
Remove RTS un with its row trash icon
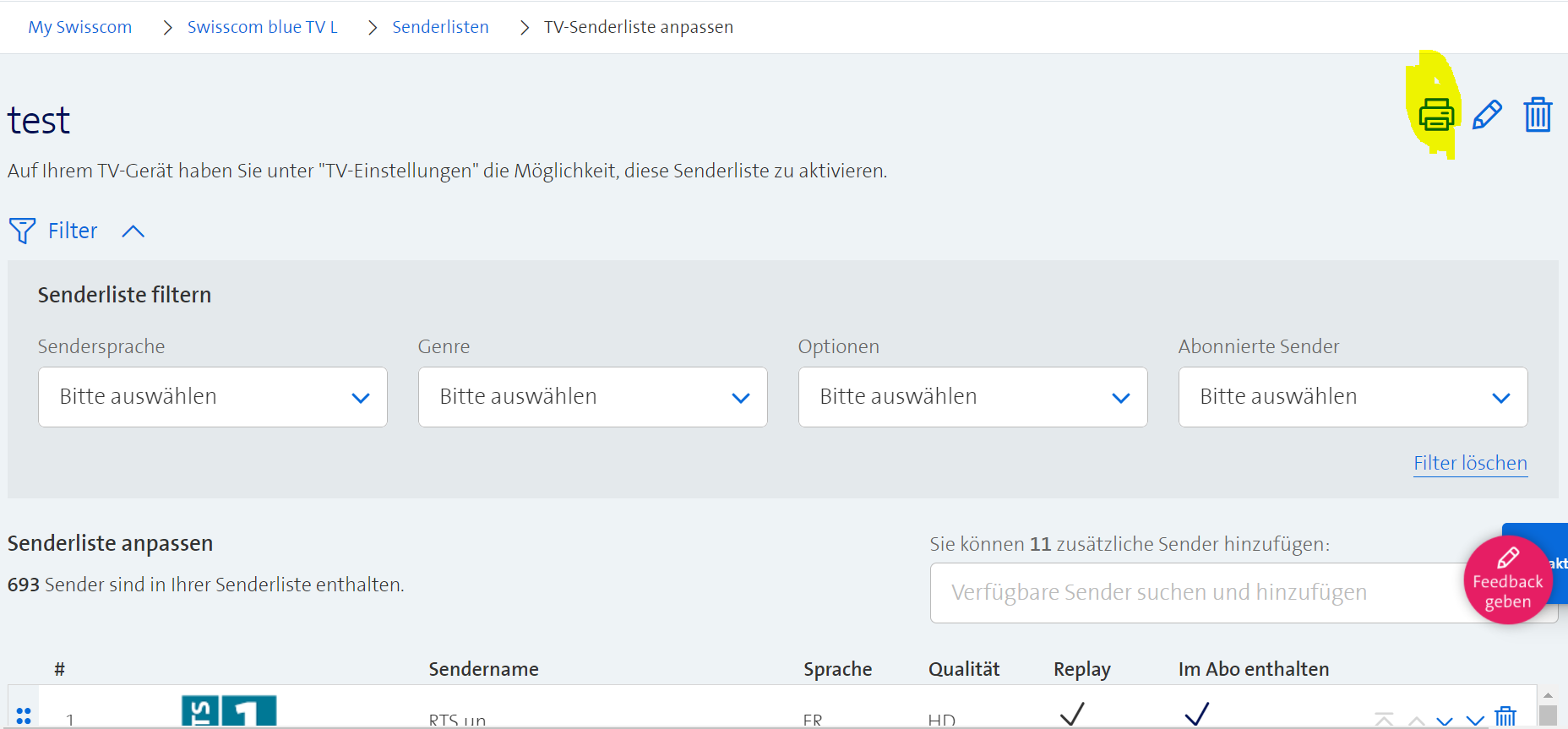coord(1505,716)
